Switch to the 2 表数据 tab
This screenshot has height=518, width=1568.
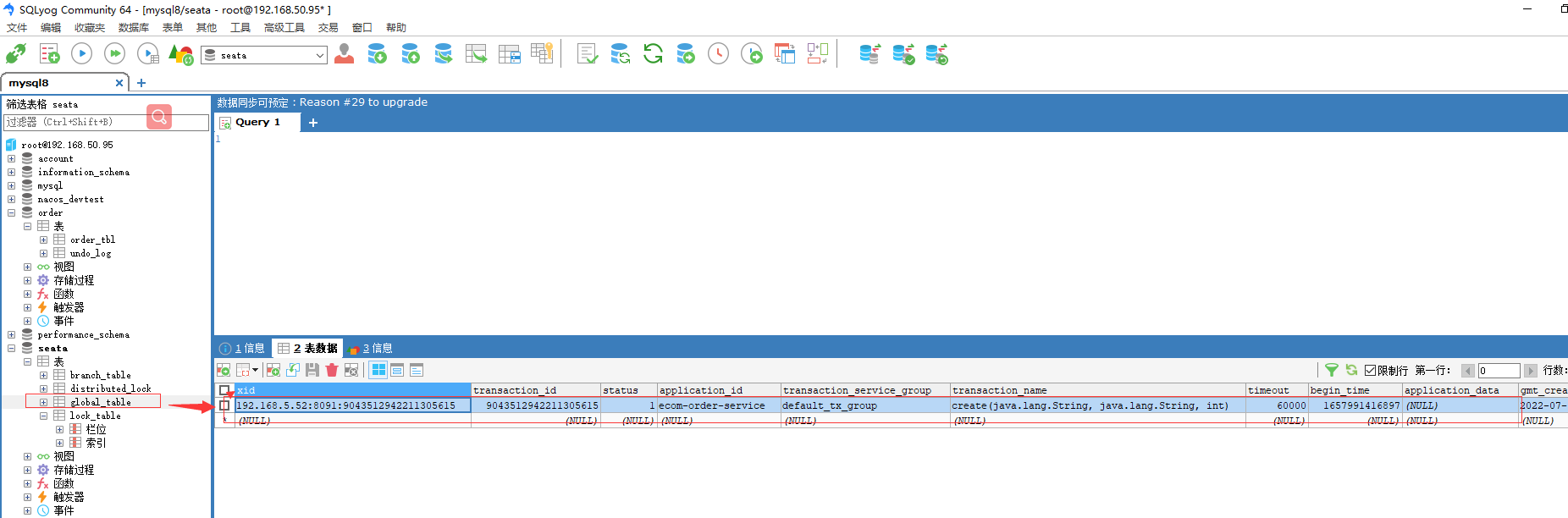click(307, 348)
